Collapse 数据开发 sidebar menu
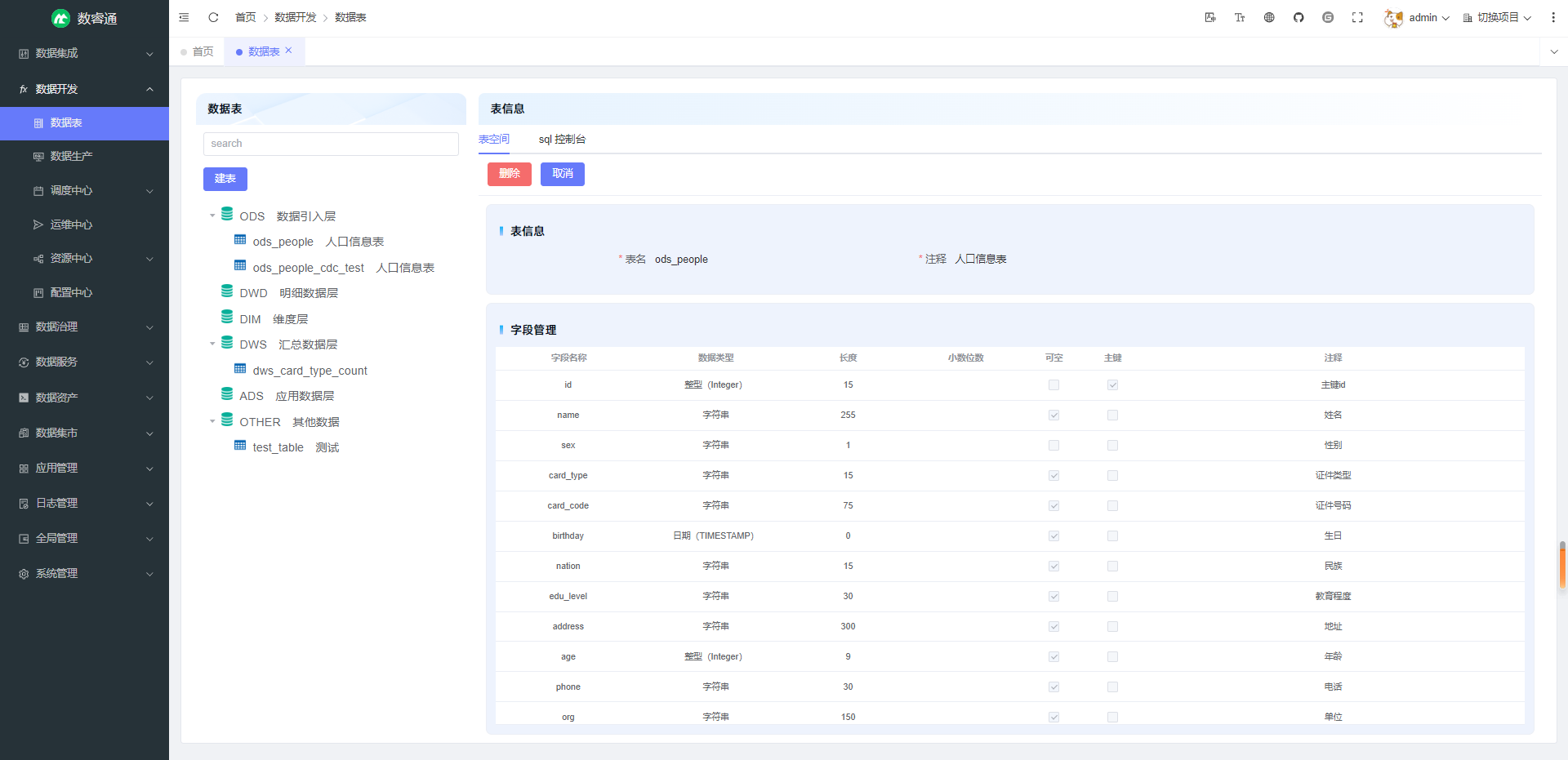The image size is (1568, 760). tap(84, 89)
